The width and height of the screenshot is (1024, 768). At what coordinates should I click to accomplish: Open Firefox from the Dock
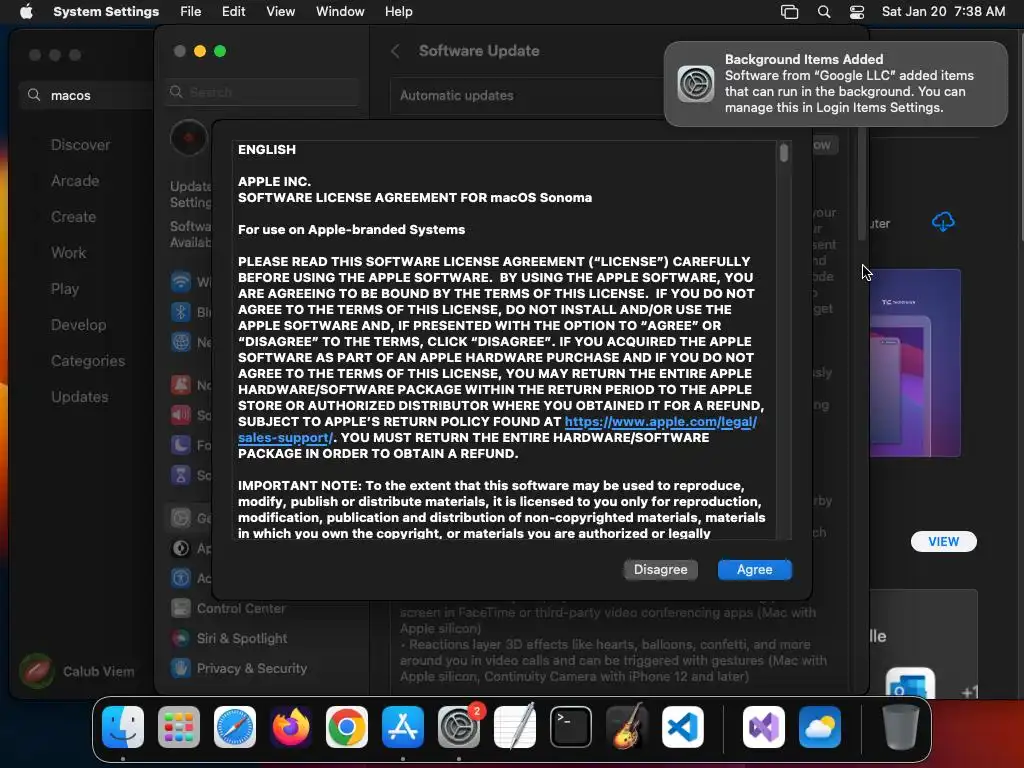[291, 727]
